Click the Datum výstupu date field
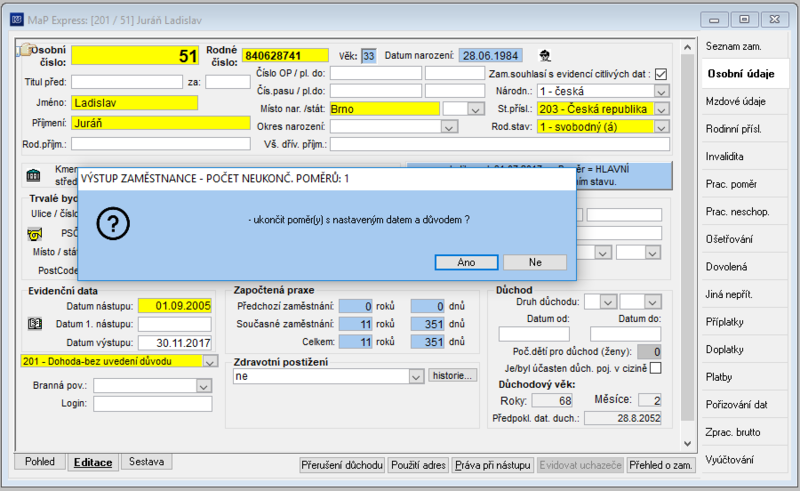 point(174,343)
